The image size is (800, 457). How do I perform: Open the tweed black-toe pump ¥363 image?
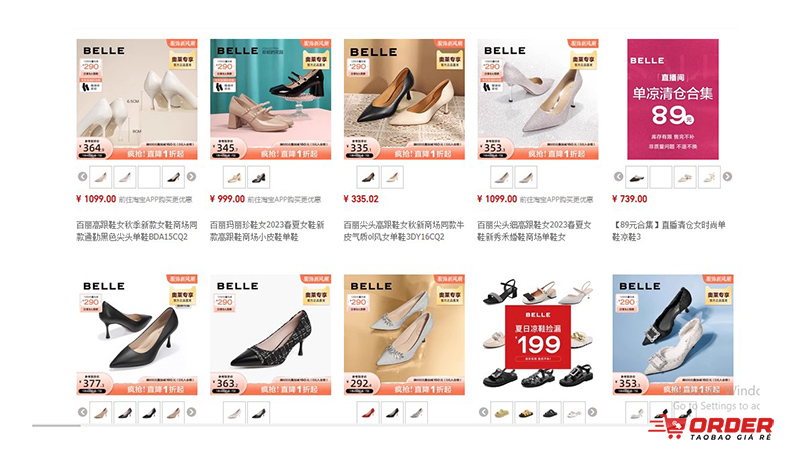click(x=270, y=335)
